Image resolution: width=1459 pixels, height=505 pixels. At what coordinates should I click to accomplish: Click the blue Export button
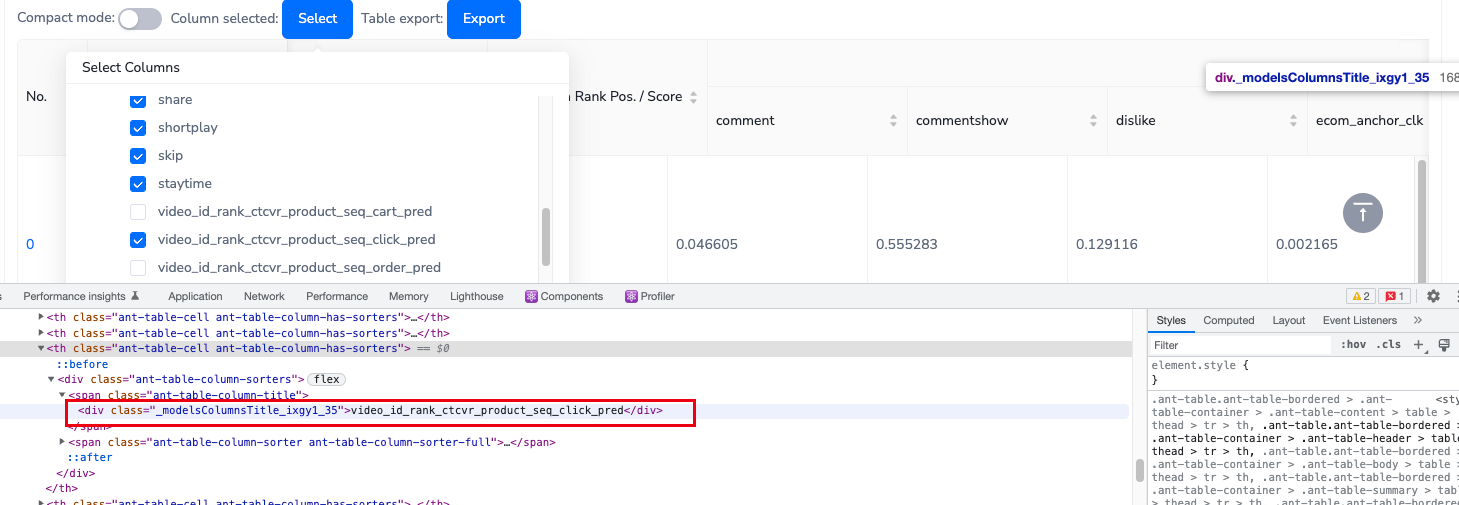click(x=483, y=19)
